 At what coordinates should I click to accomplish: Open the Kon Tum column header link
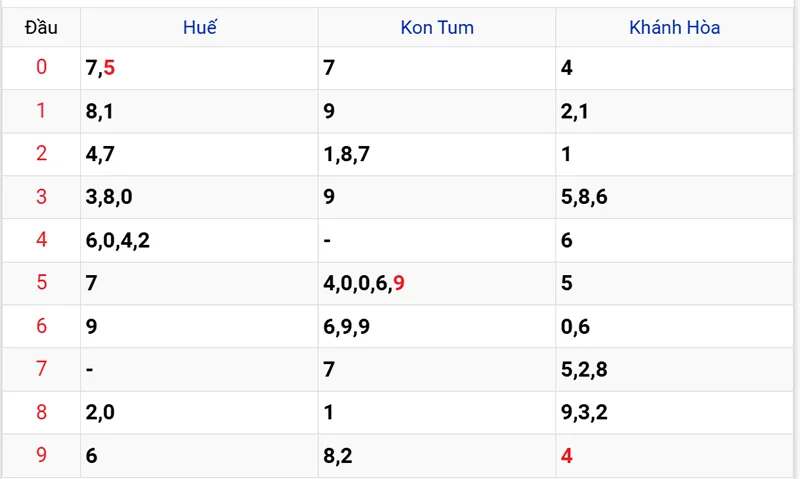[x=437, y=28]
